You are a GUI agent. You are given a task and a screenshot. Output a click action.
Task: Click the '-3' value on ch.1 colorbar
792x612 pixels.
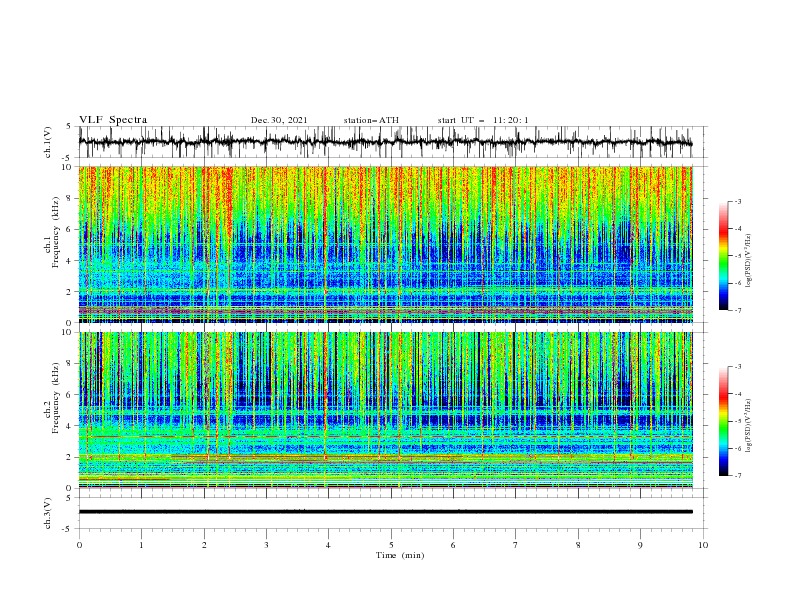737,201
